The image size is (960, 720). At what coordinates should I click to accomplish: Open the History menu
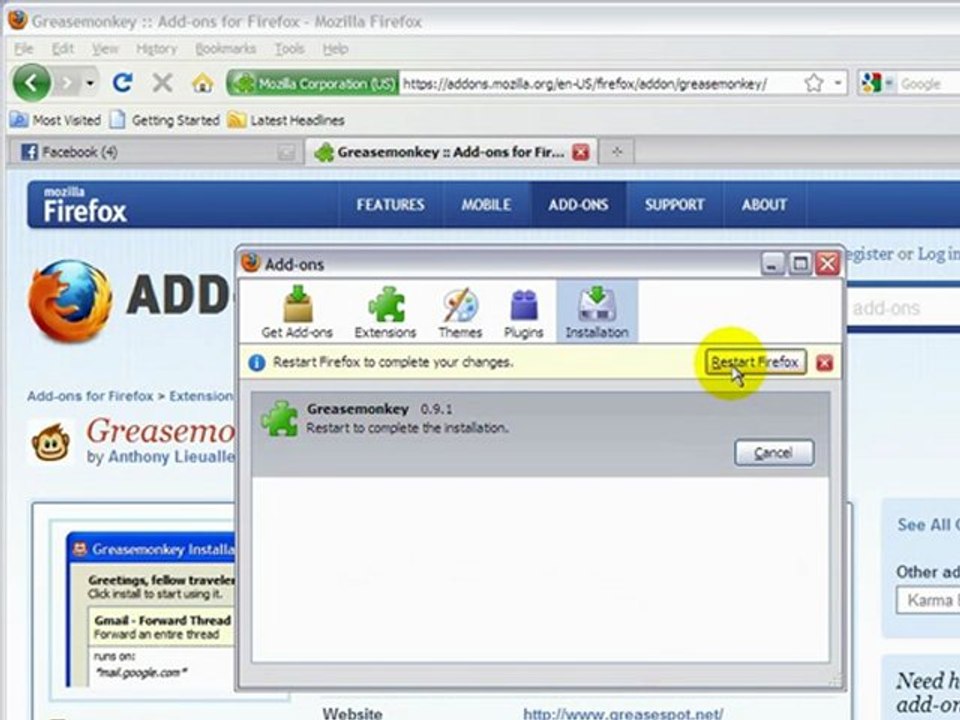coord(156,49)
